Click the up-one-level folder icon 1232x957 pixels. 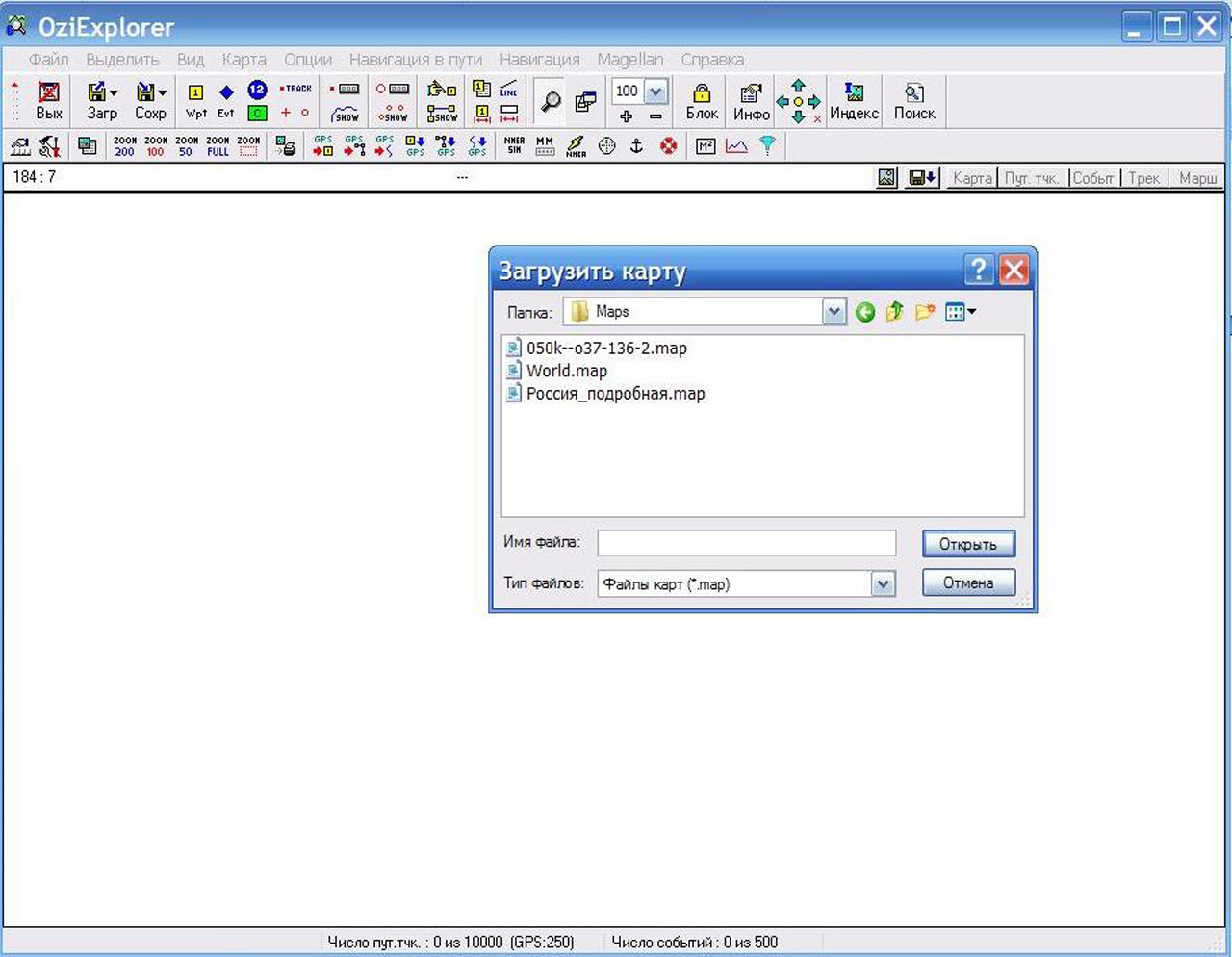[895, 312]
